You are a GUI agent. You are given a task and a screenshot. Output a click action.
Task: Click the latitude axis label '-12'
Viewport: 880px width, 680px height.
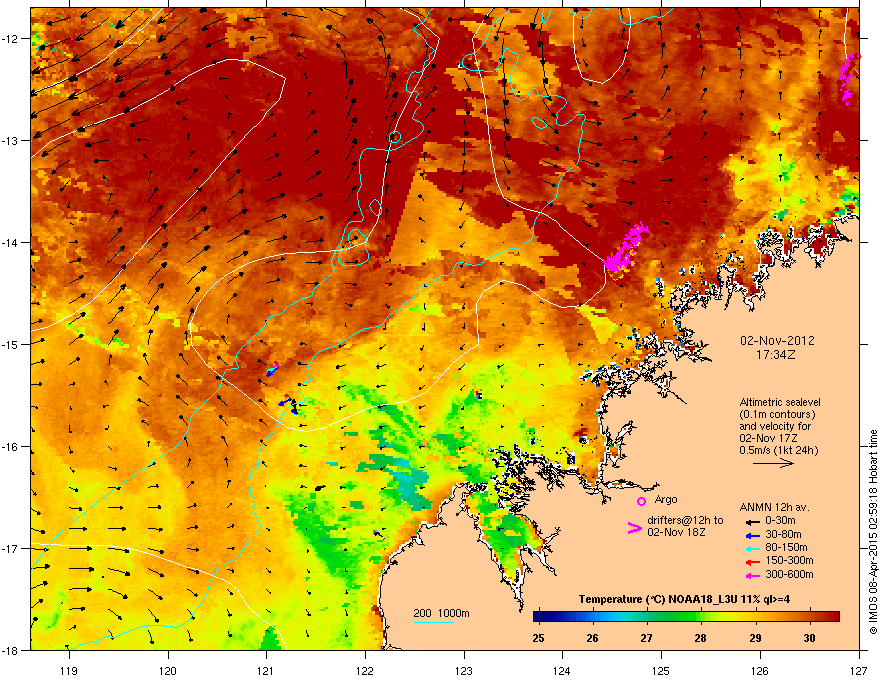click(x=10, y=39)
